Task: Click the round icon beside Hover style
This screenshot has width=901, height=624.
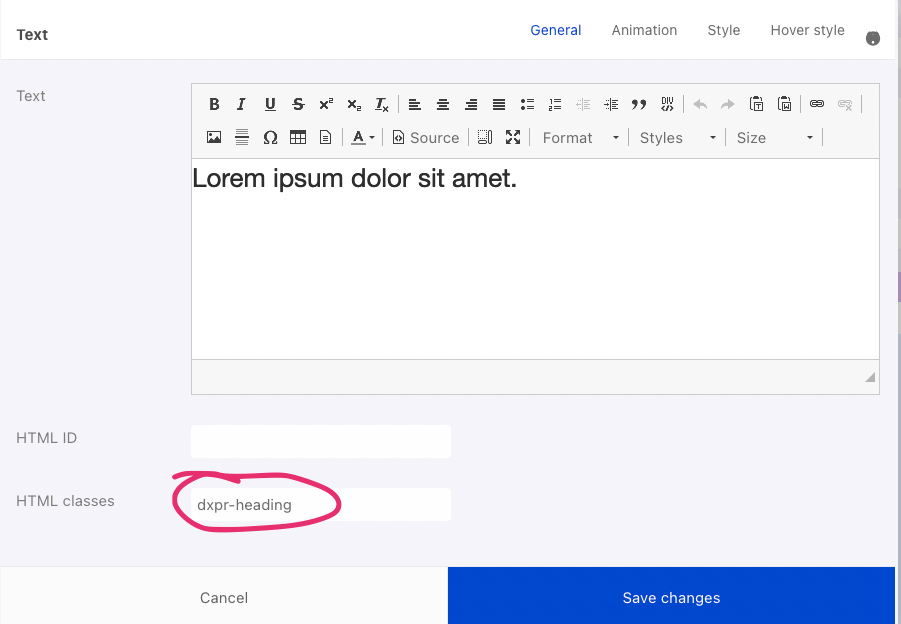Action: click(873, 38)
